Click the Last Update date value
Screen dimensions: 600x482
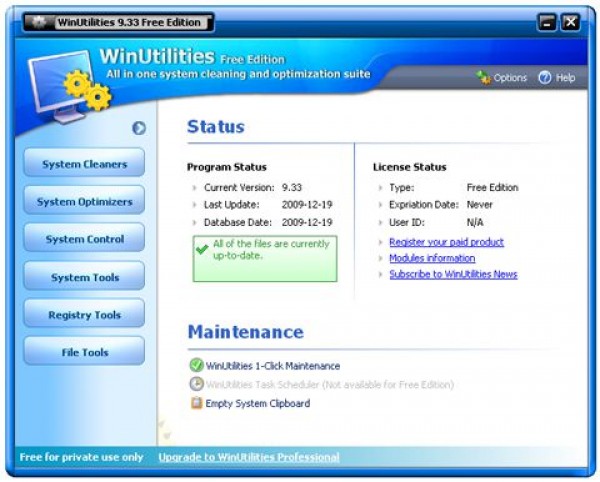coord(307,205)
